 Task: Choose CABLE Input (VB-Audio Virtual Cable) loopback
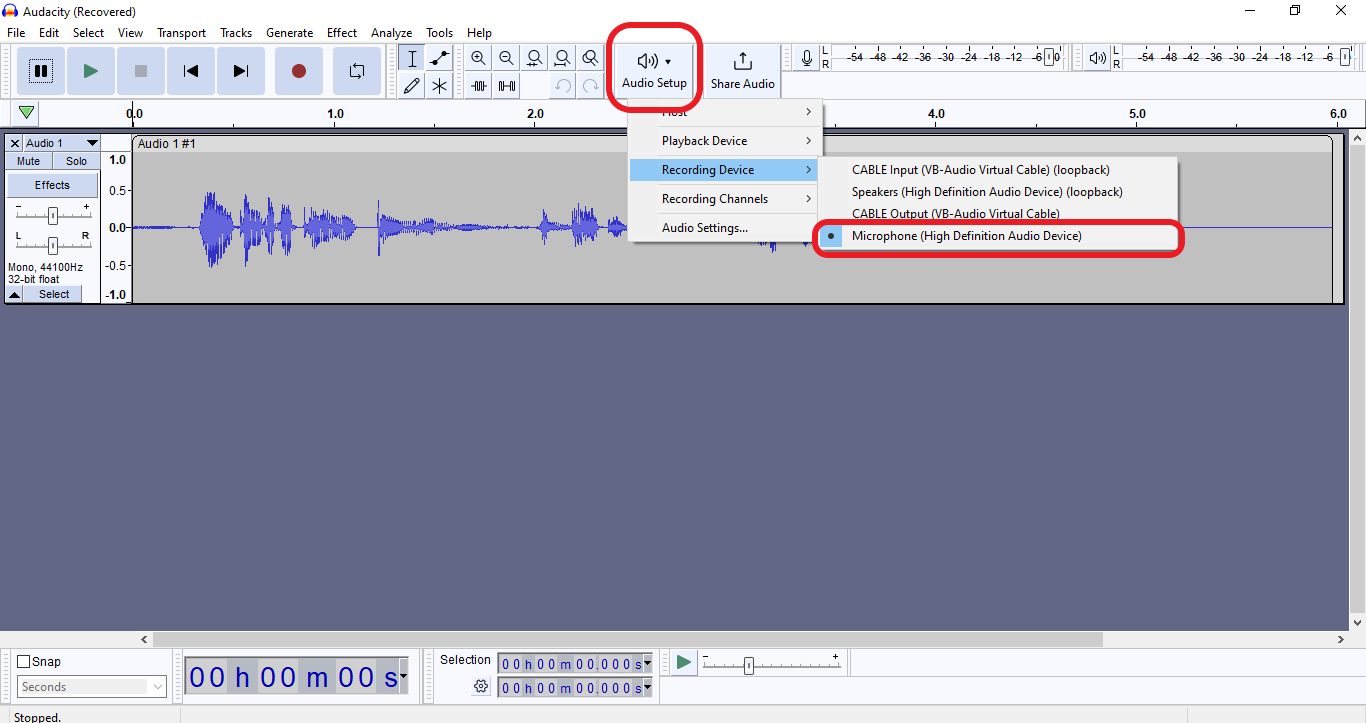click(998, 170)
